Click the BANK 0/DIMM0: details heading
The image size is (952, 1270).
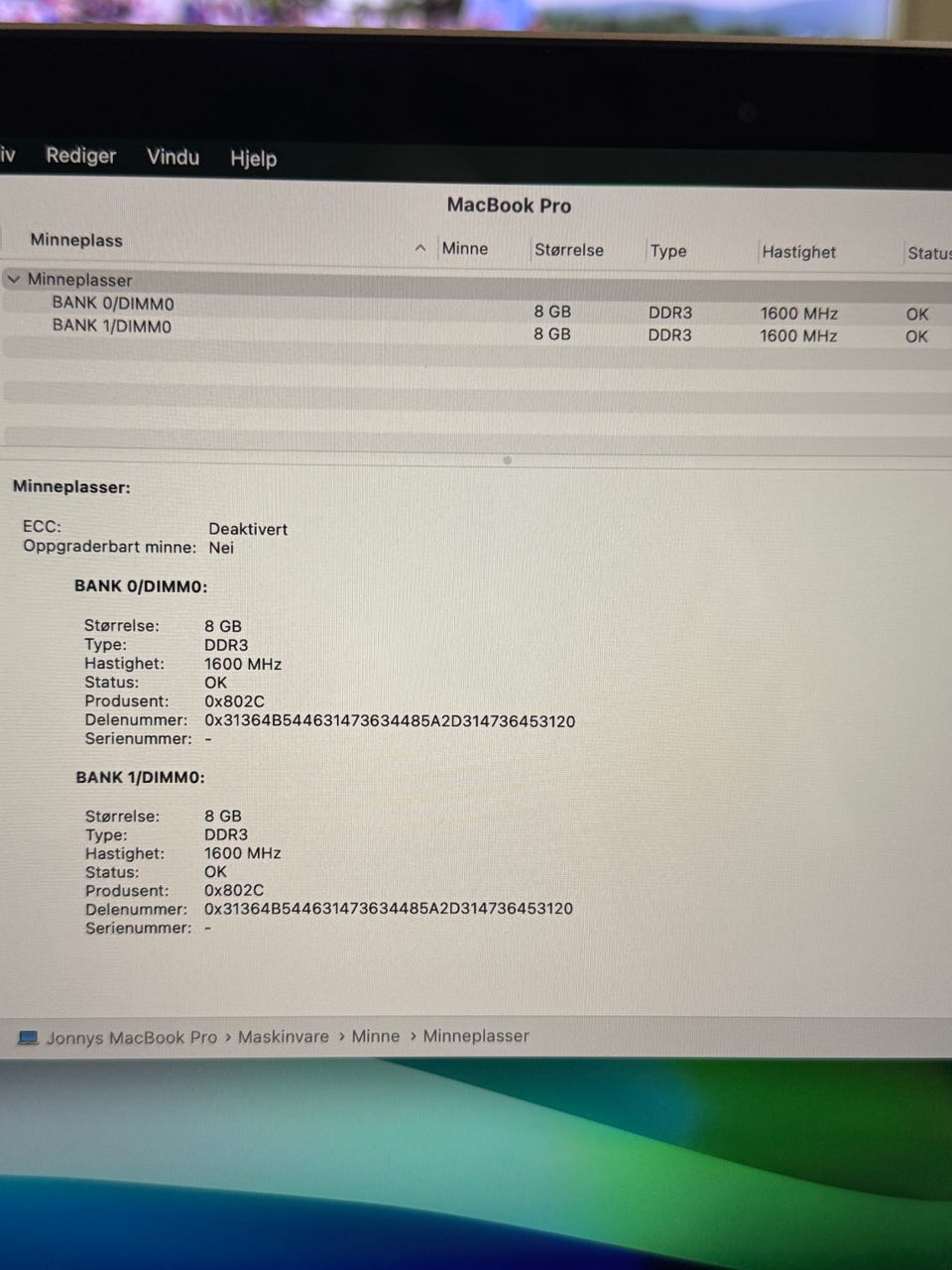click(x=141, y=586)
